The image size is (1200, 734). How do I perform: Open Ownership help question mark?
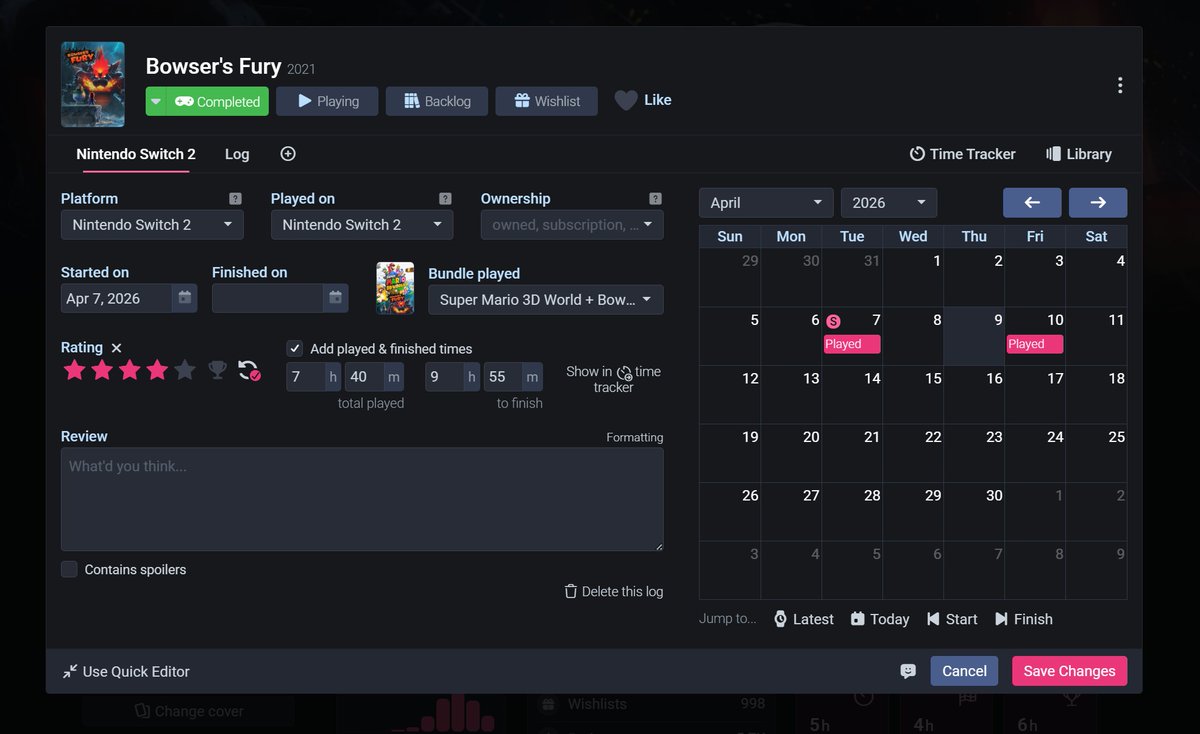pyautogui.click(x=655, y=199)
